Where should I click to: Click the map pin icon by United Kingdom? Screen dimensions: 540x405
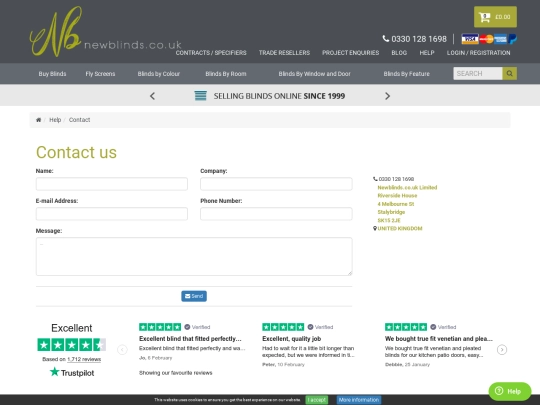pyautogui.click(x=375, y=228)
